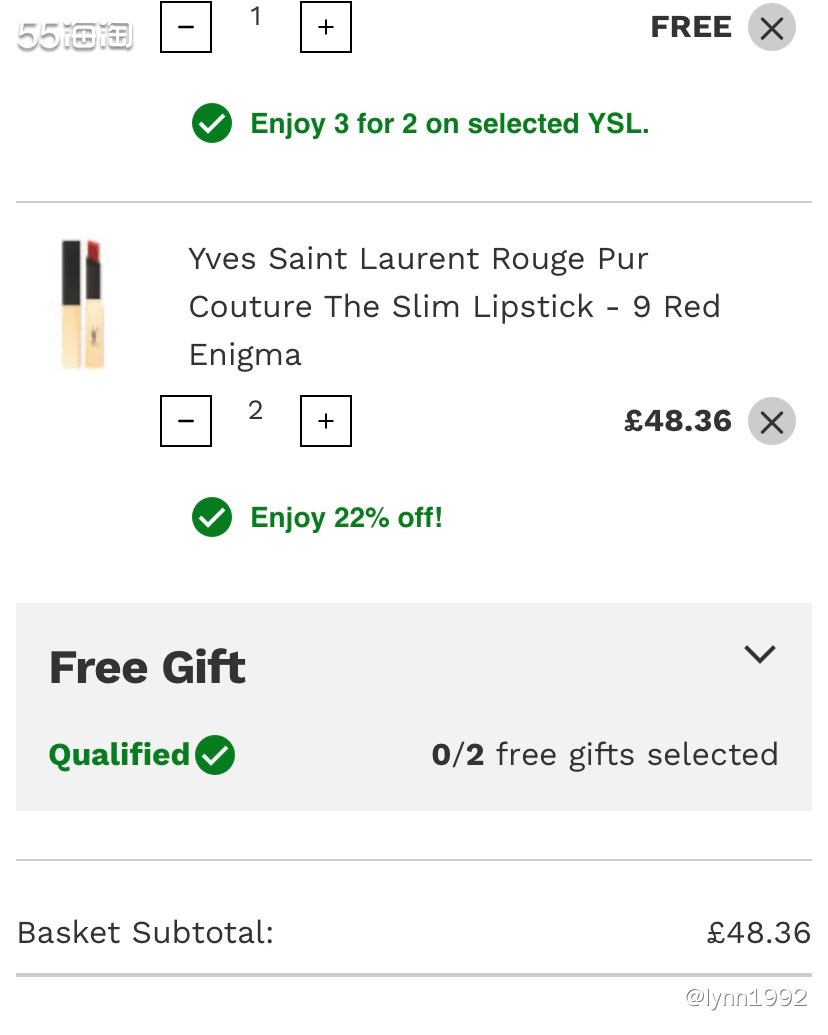Click green checkmark beside 22% off offer
Image resolution: width=828 pixels, height=1035 pixels.
212,518
